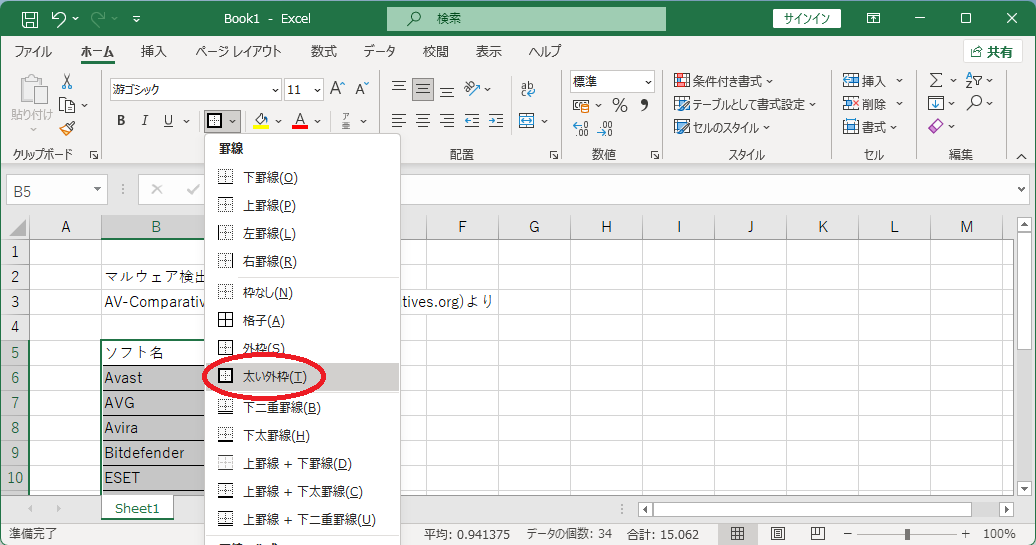Switch to the ページ レイアウト tab
This screenshot has width=1036, height=545.
(239, 52)
